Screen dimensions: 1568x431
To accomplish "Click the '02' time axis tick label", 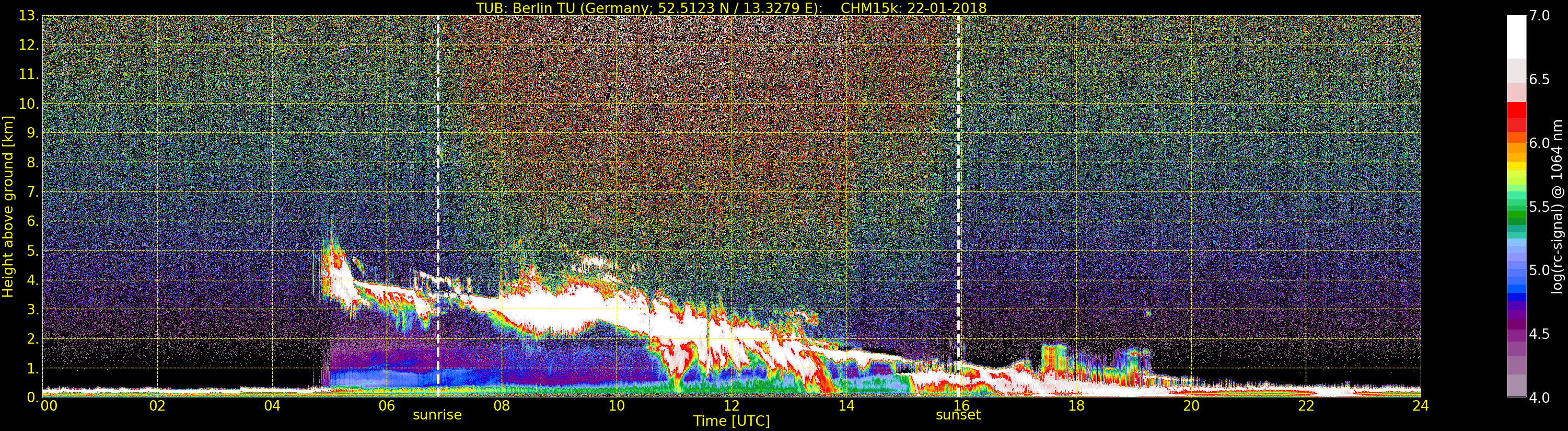I will coord(158,406).
